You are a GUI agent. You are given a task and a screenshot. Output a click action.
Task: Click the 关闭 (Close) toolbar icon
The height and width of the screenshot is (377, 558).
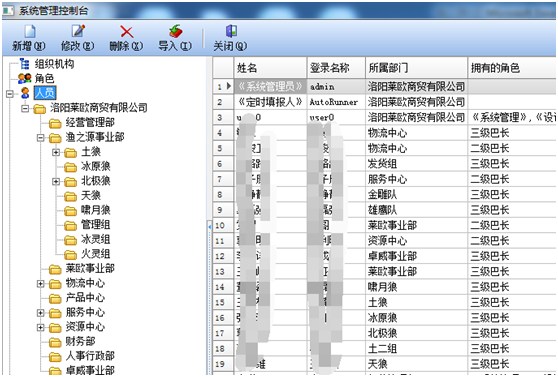pos(231,31)
